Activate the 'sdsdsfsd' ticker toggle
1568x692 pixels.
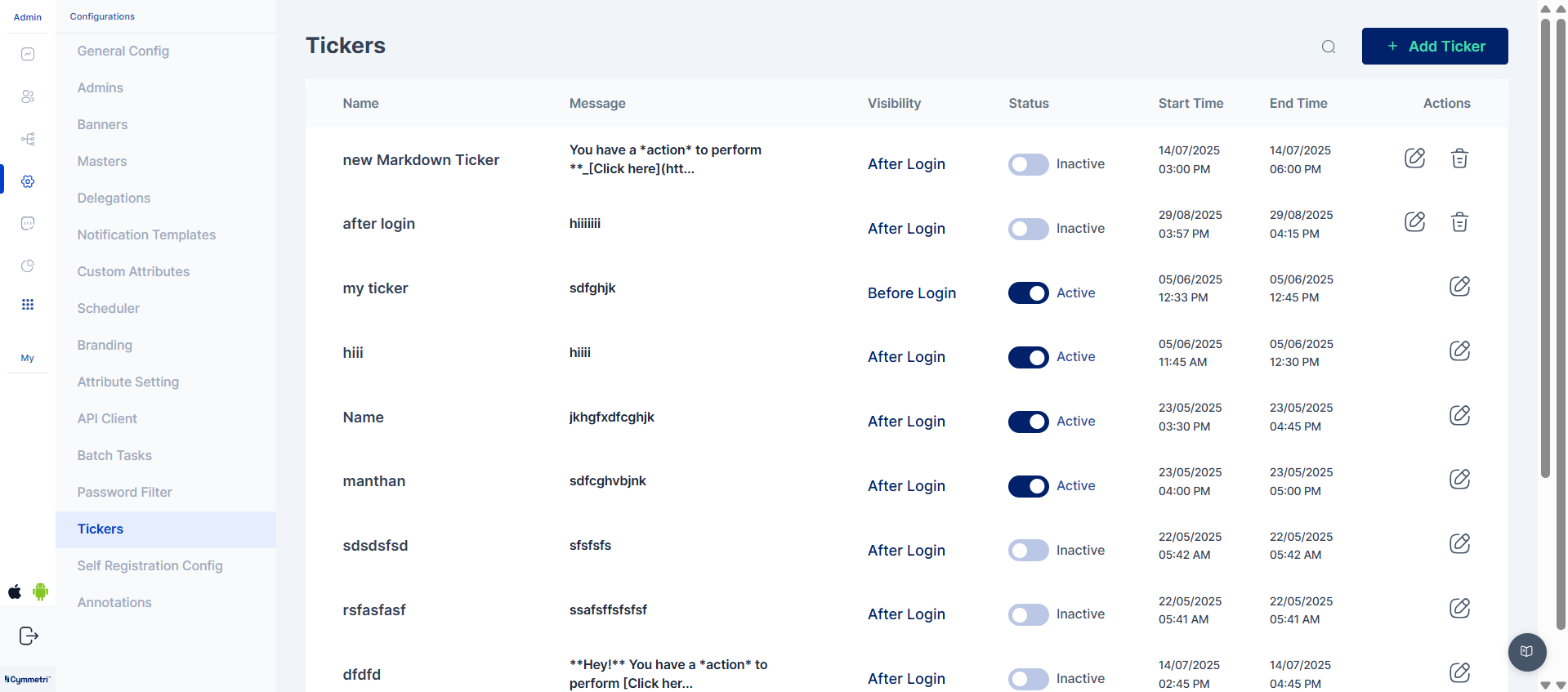(x=1028, y=551)
